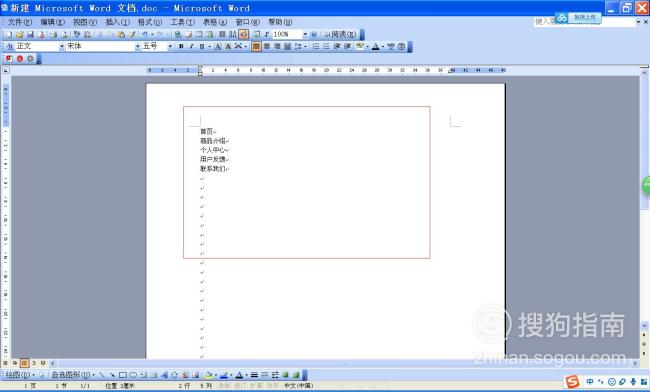Click the increase indent icon
The width and height of the screenshot is (650, 392).
point(347,46)
